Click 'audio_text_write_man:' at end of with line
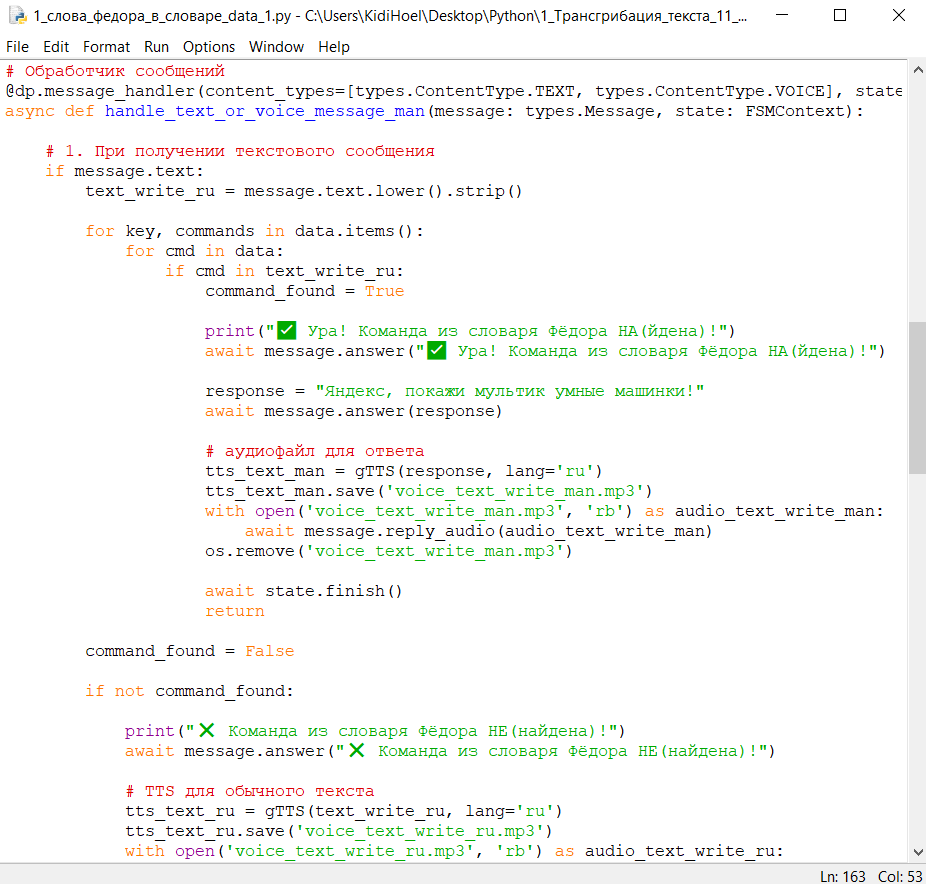 click(x=779, y=511)
